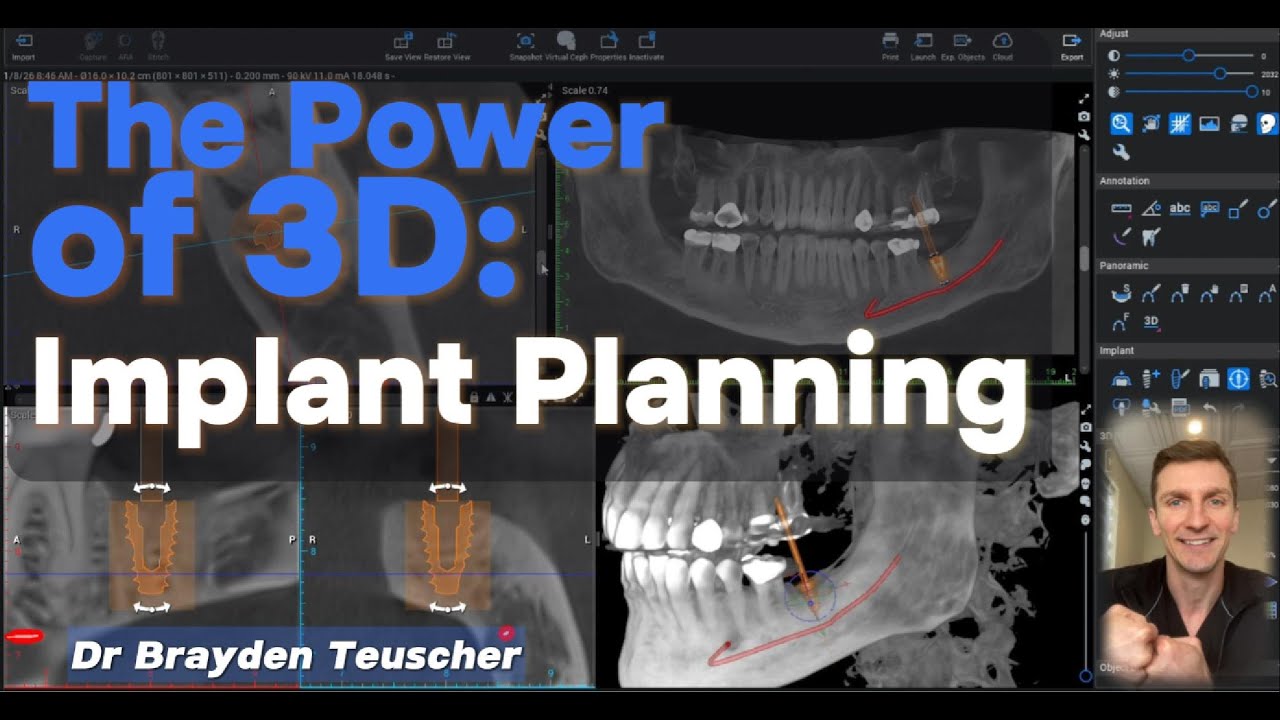The width and height of the screenshot is (1280, 720).
Task: Click the 3D view camera icon
Action: click(x=1085, y=428)
